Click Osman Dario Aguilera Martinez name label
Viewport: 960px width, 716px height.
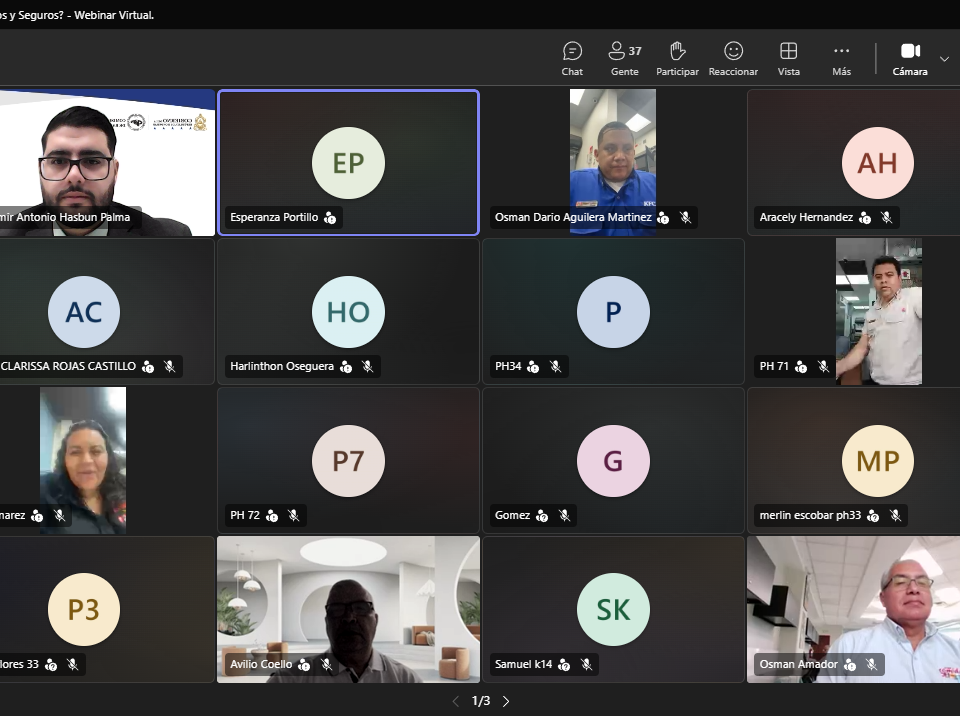pos(573,217)
